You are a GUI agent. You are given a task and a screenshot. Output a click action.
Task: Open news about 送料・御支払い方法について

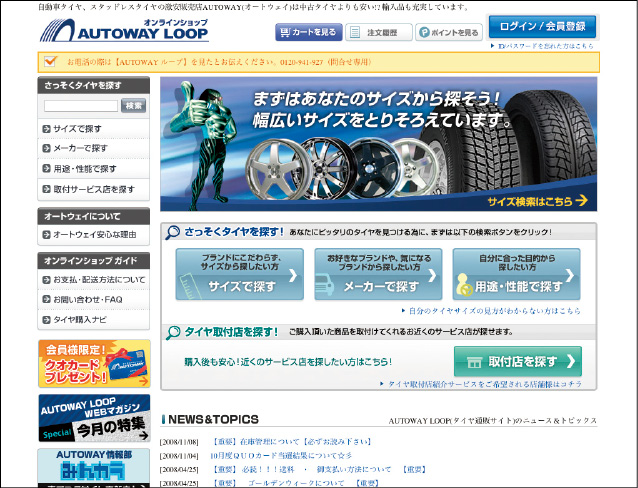pos(319,469)
